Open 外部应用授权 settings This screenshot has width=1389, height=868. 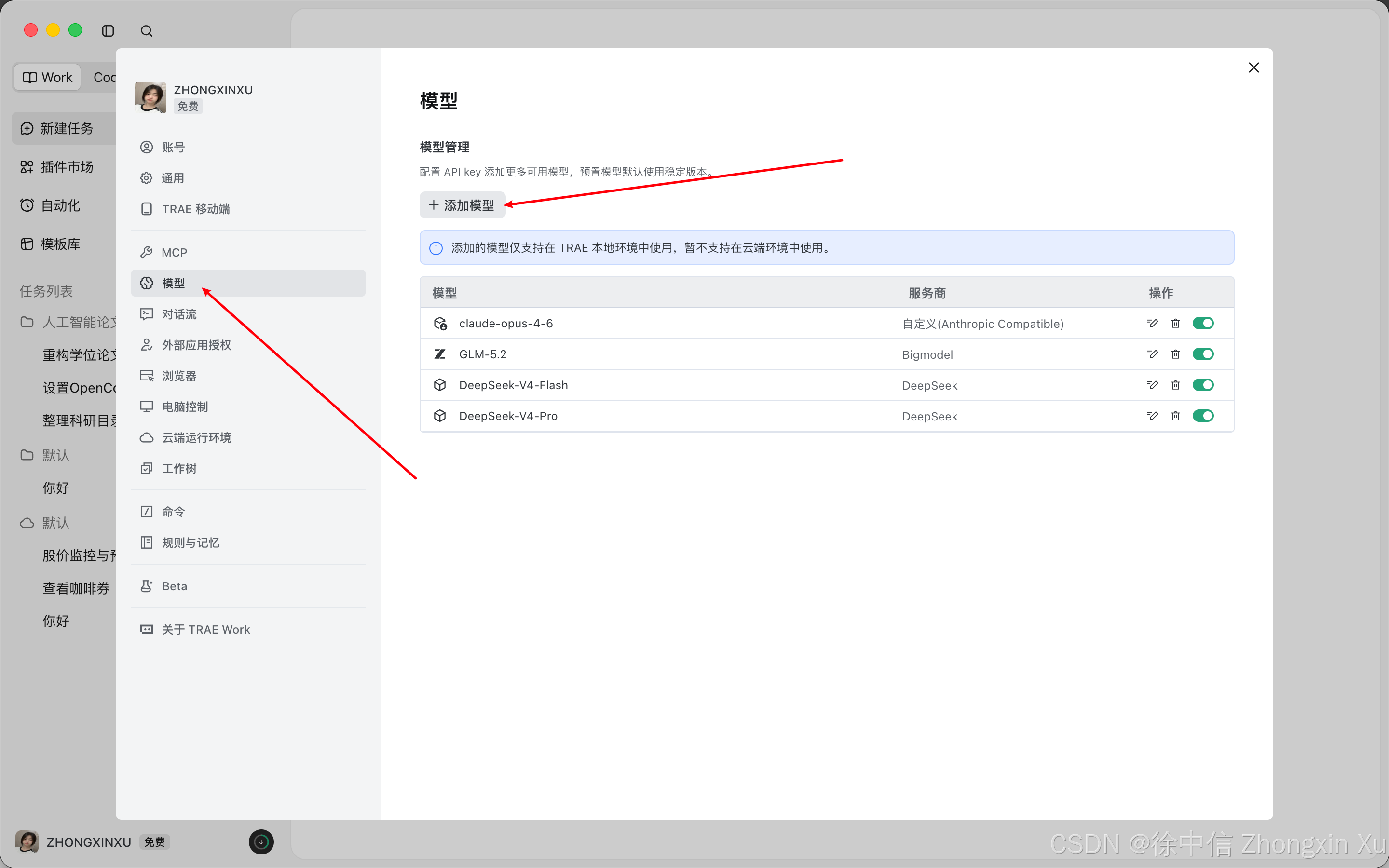(x=248, y=345)
